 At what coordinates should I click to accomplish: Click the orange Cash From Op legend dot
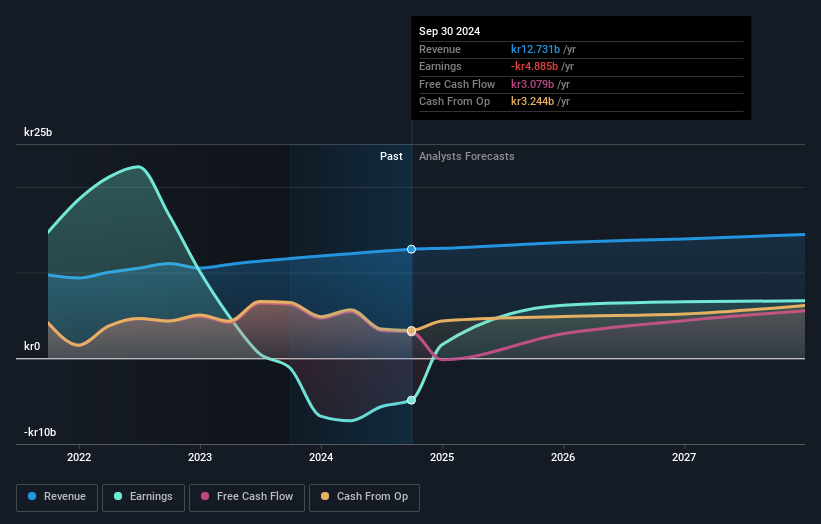(325, 496)
